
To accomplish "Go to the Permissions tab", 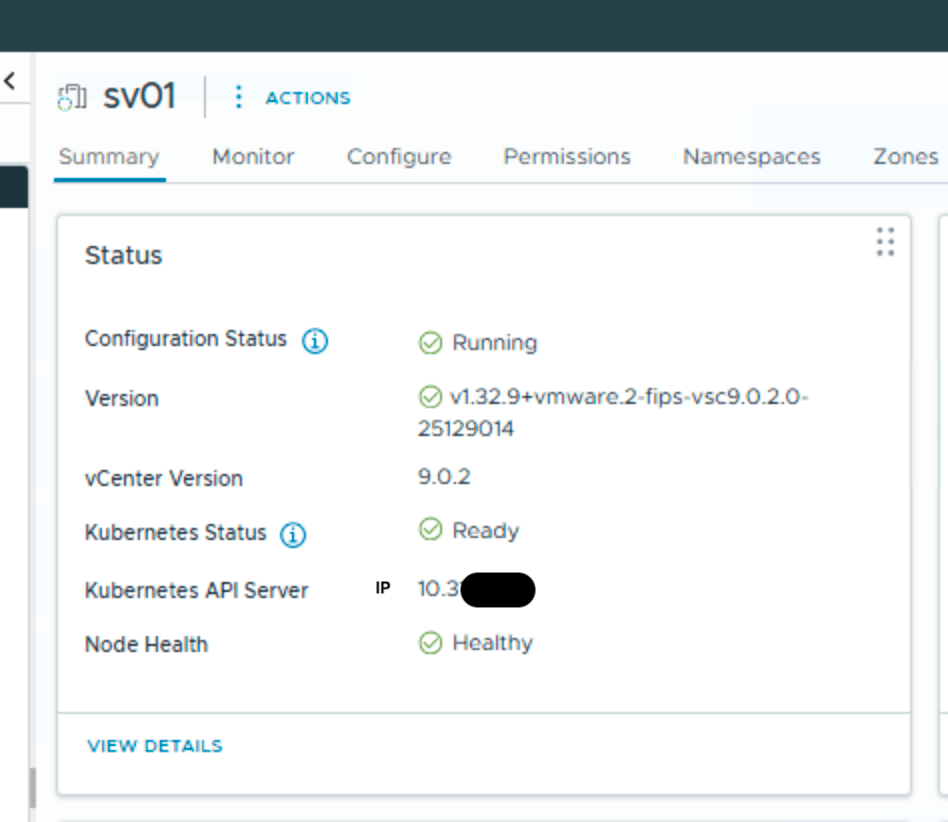I will tap(567, 157).
